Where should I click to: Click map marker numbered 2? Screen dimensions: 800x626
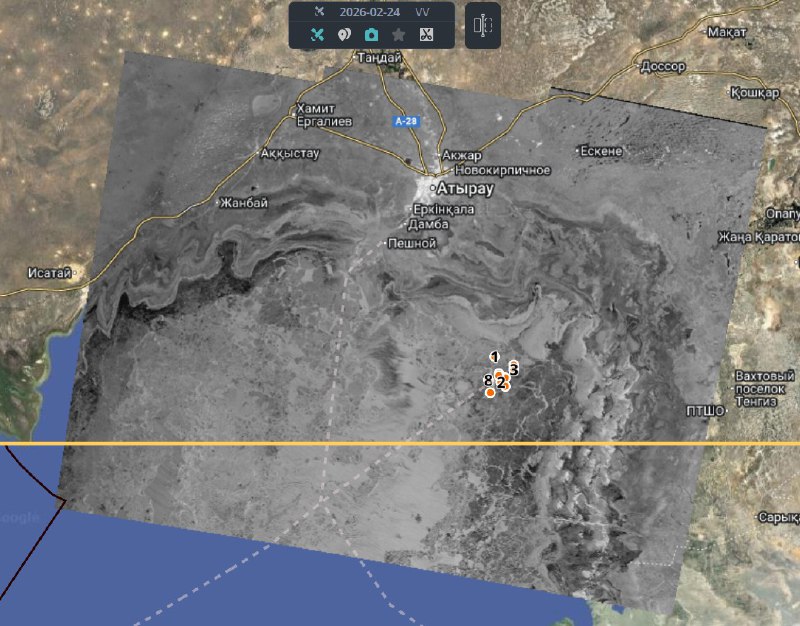click(x=501, y=381)
